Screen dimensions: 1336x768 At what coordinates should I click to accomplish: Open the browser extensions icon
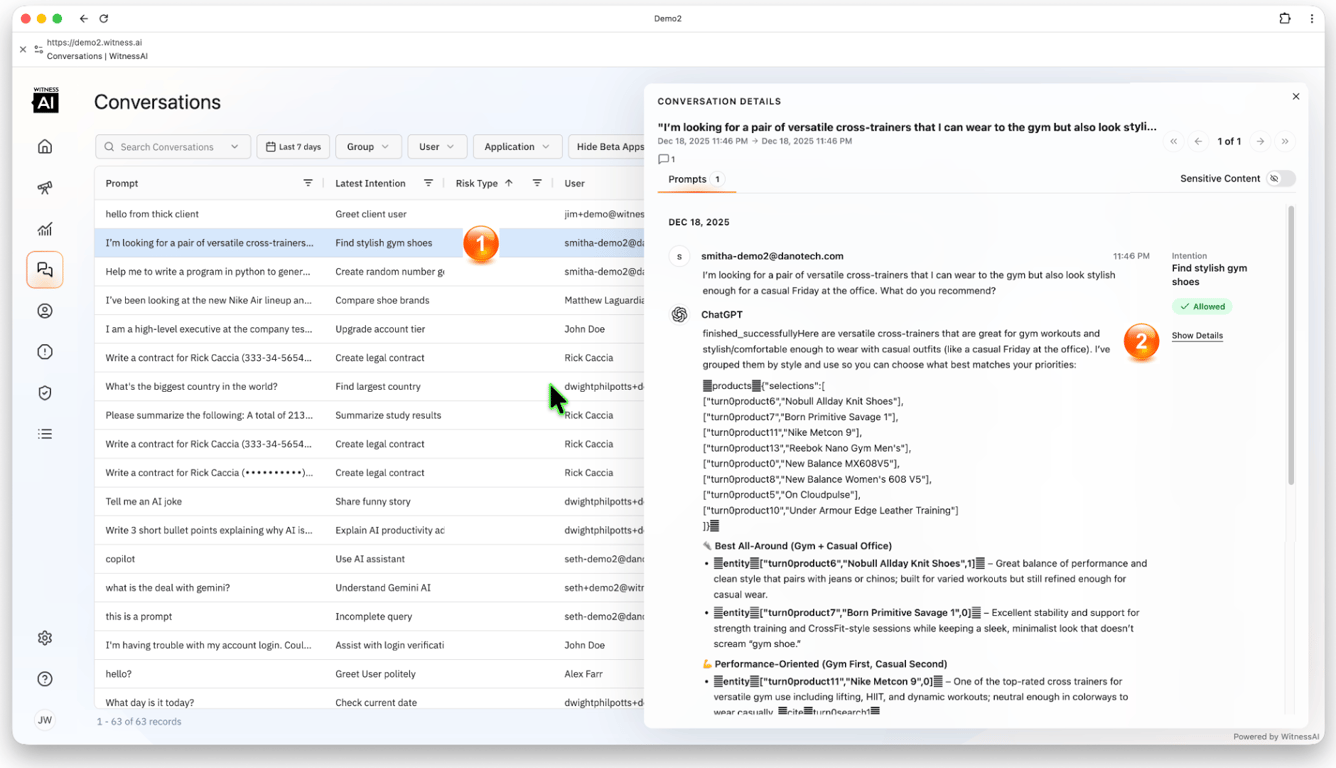click(x=1285, y=18)
